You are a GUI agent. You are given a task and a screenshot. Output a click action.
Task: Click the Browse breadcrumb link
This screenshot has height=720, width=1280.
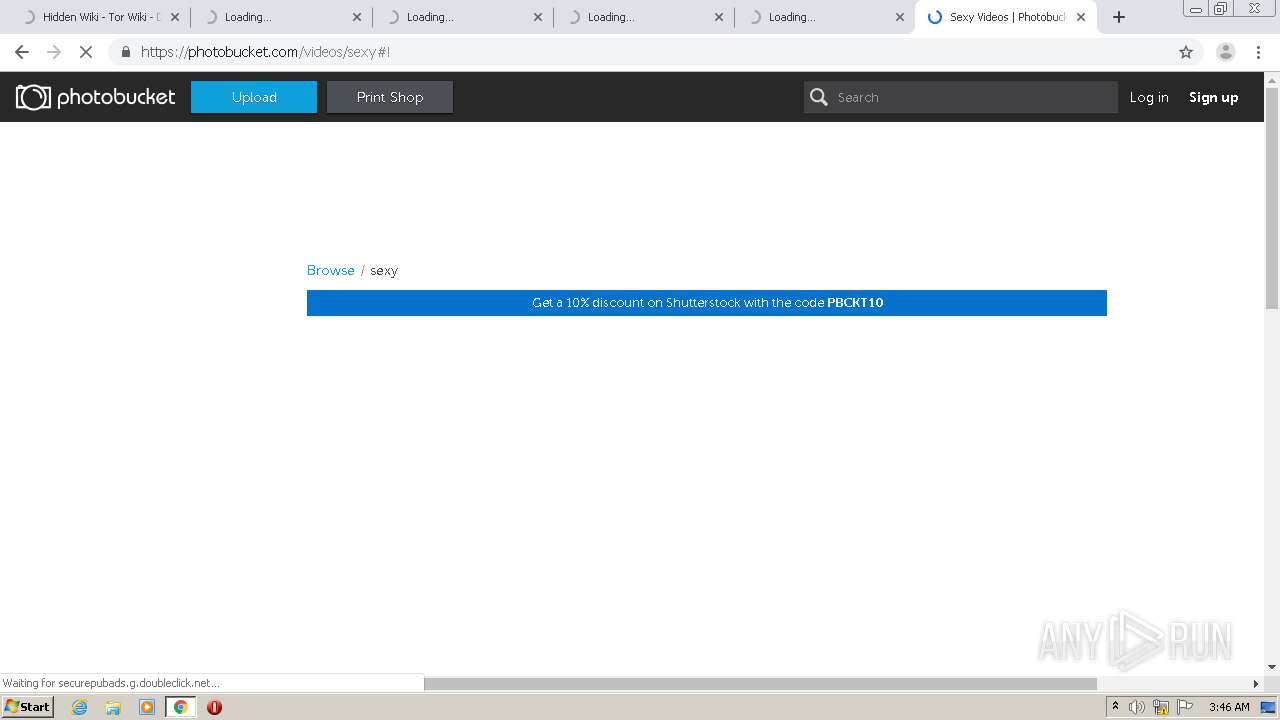pyautogui.click(x=331, y=270)
